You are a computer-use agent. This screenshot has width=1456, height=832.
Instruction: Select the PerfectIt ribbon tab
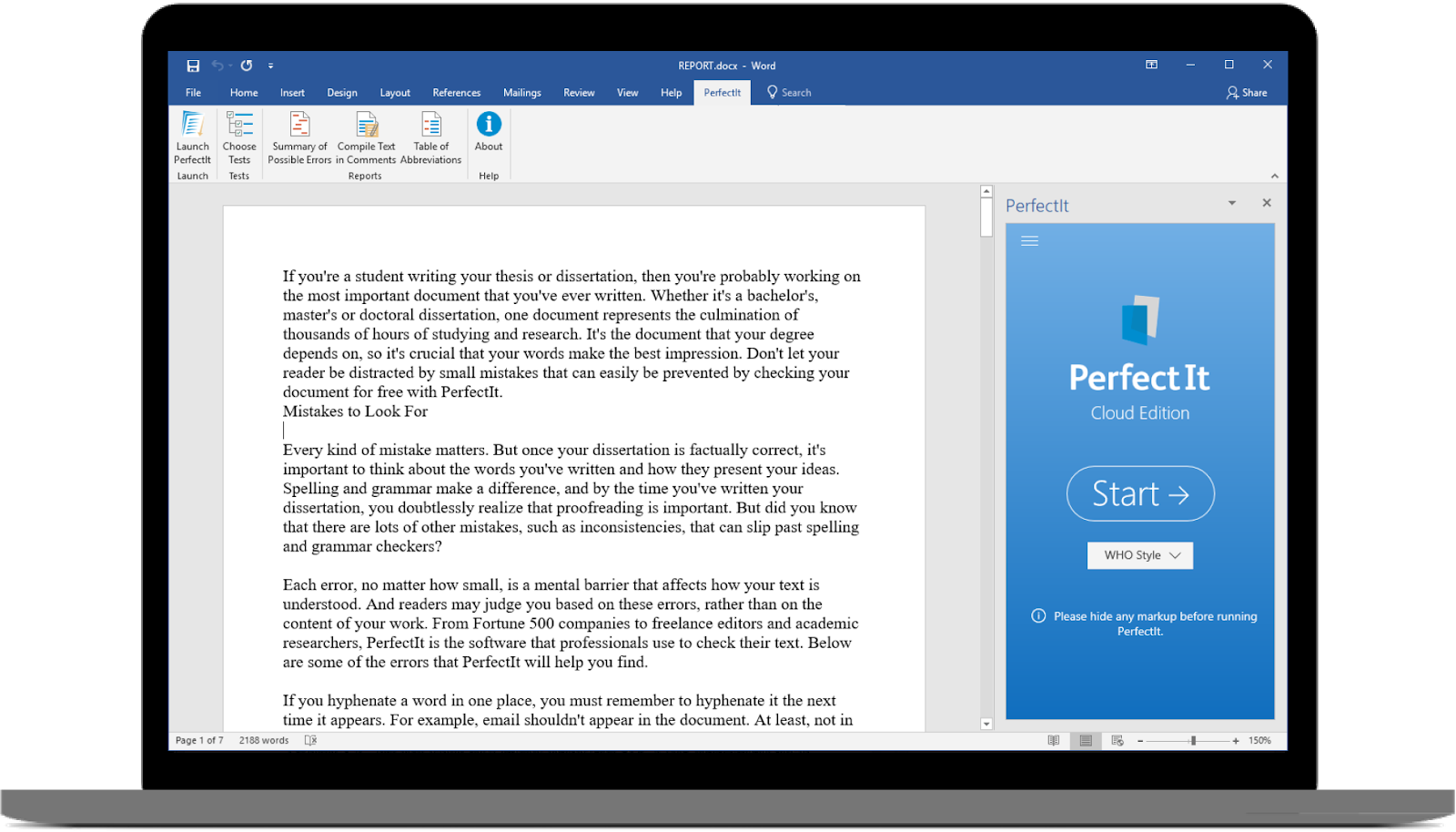(723, 93)
